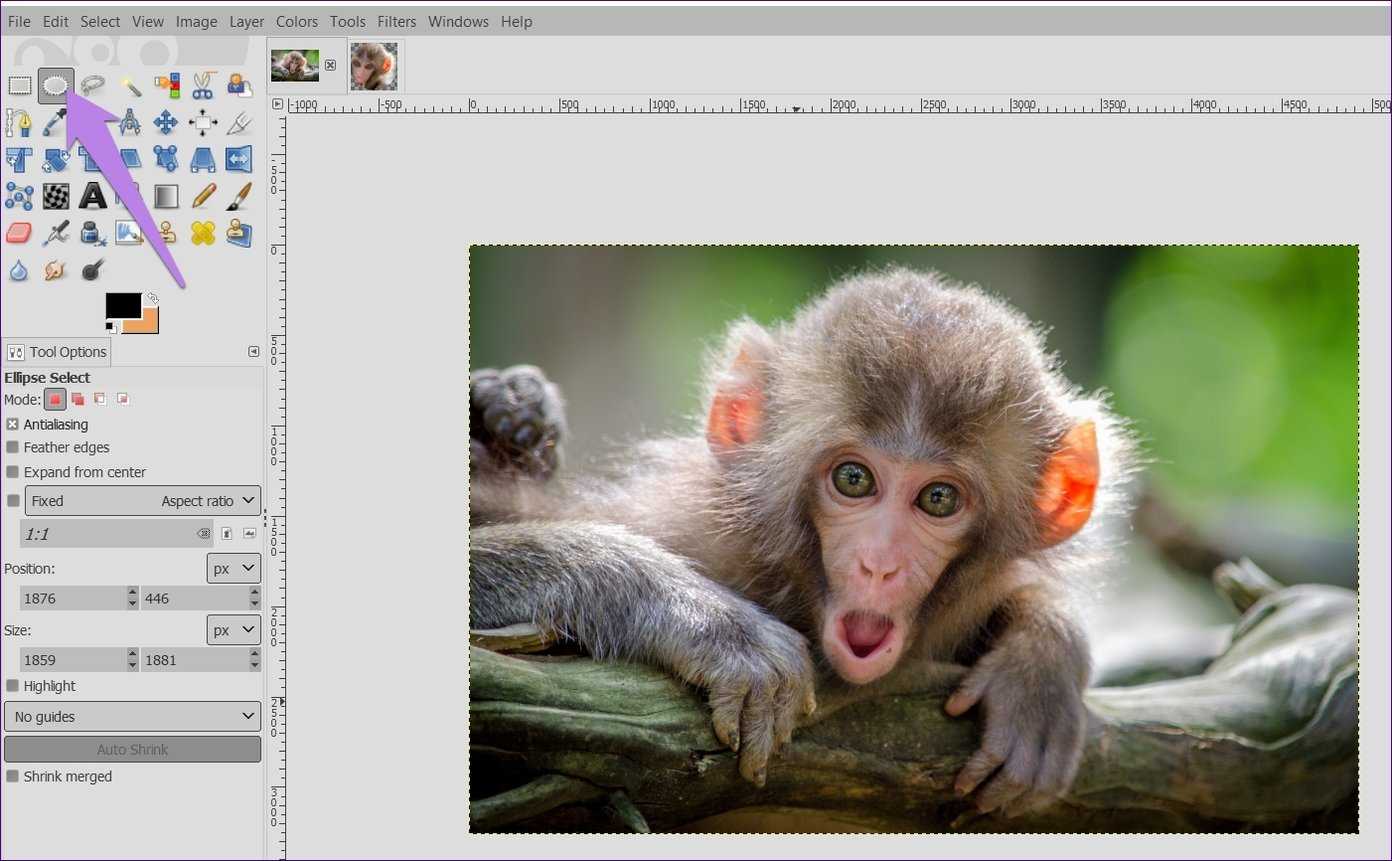Select the Eraser tool
The height and width of the screenshot is (861, 1392).
19,233
